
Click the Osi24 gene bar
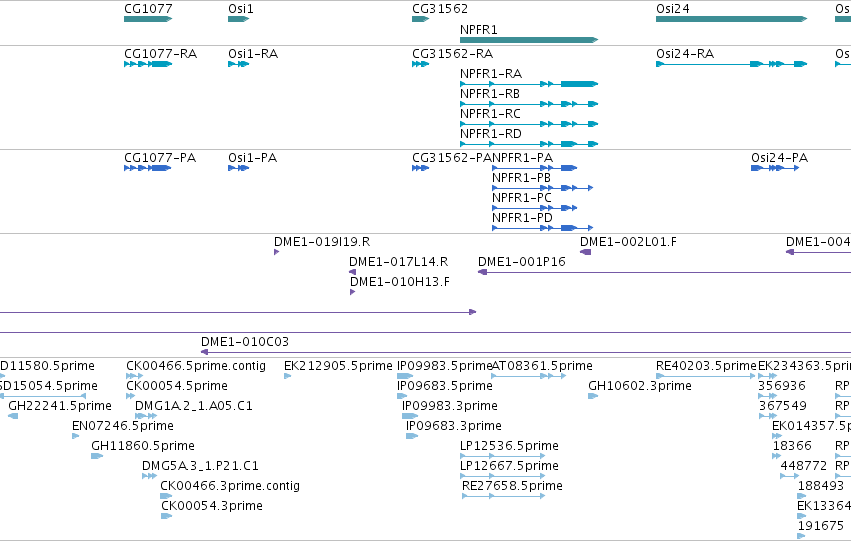tap(731, 19)
